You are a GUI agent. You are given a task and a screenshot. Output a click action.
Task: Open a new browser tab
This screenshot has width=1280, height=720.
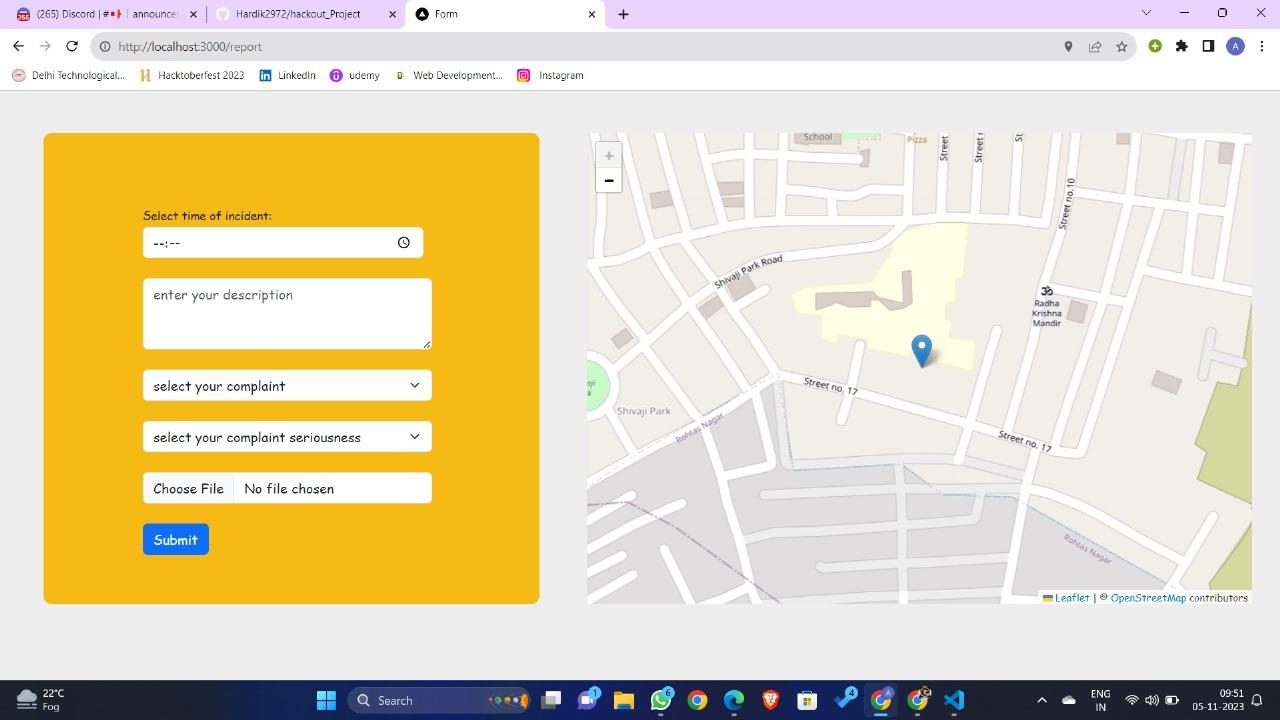[623, 14]
